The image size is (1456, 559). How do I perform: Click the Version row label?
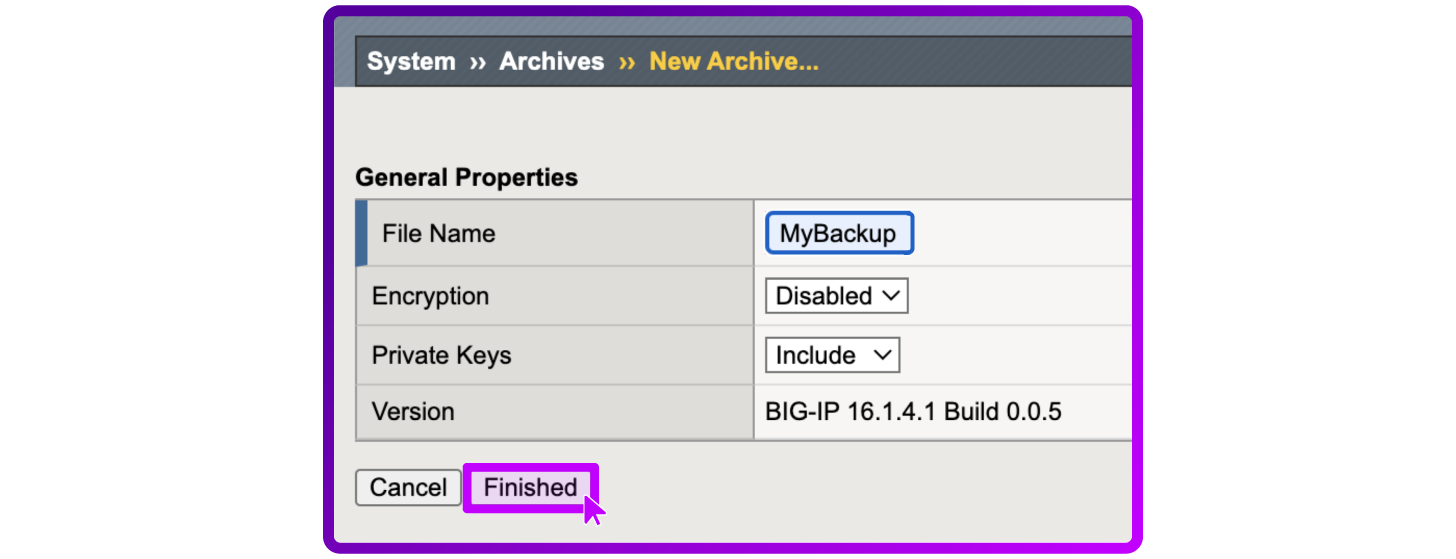tap(413, 411)
